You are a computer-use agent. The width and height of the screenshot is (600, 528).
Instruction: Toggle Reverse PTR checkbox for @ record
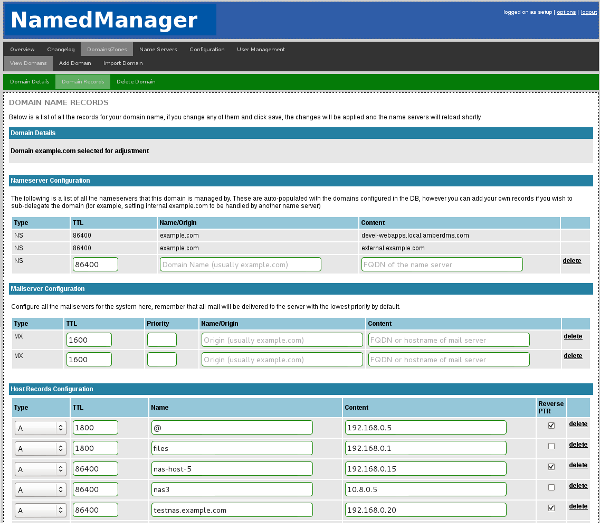(x=551, y=425)
